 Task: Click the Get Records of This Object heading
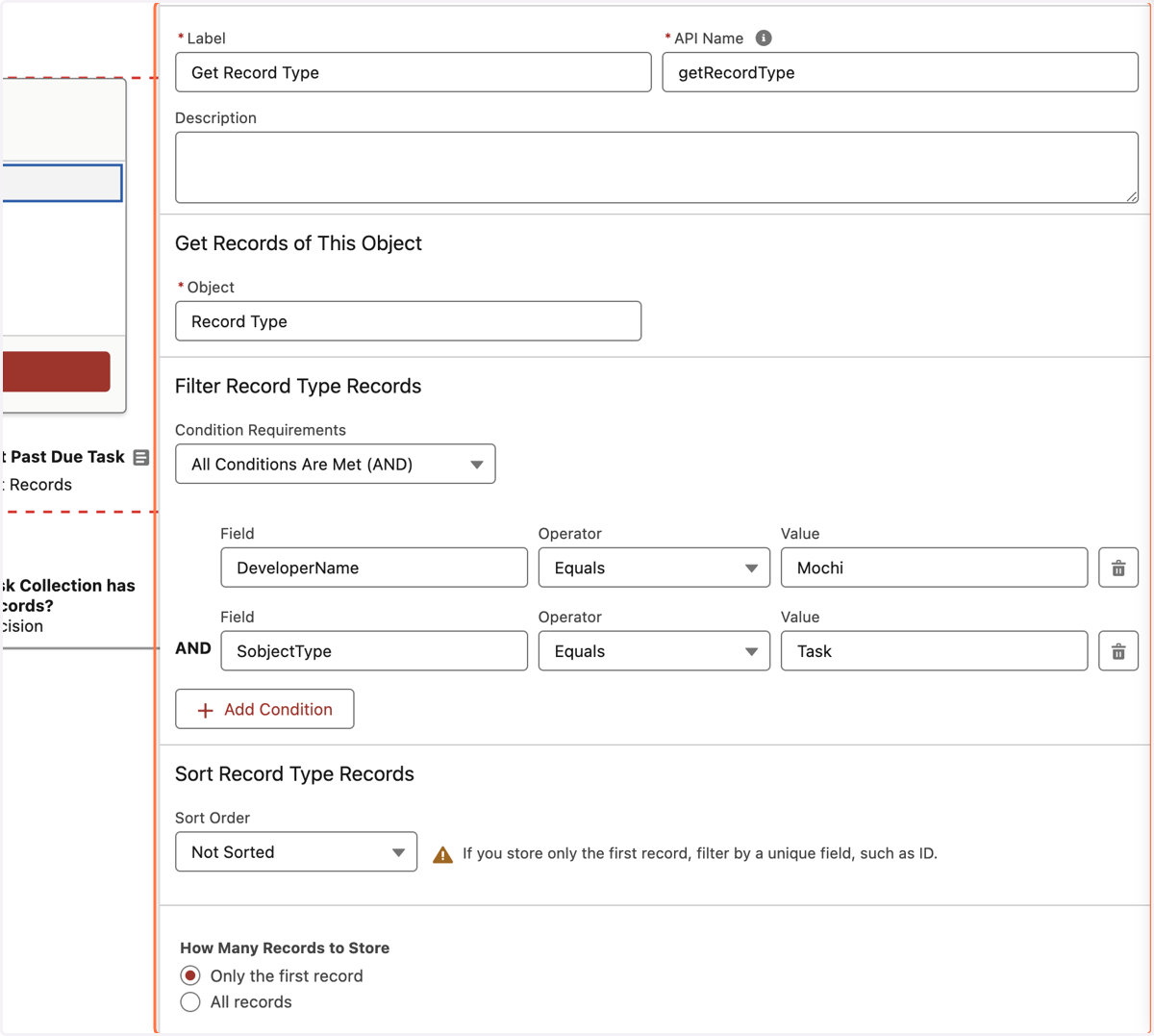click(x=298, y=243)
